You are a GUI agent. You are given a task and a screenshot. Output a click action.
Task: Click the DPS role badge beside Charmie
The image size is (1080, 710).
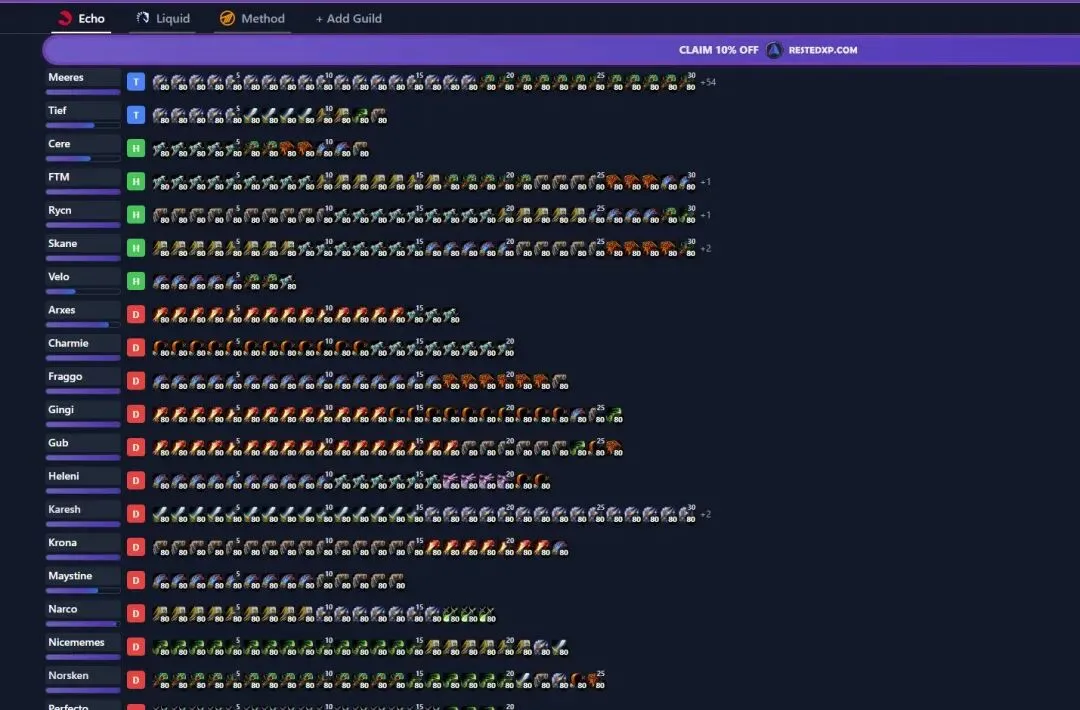[x=136, y=348]
